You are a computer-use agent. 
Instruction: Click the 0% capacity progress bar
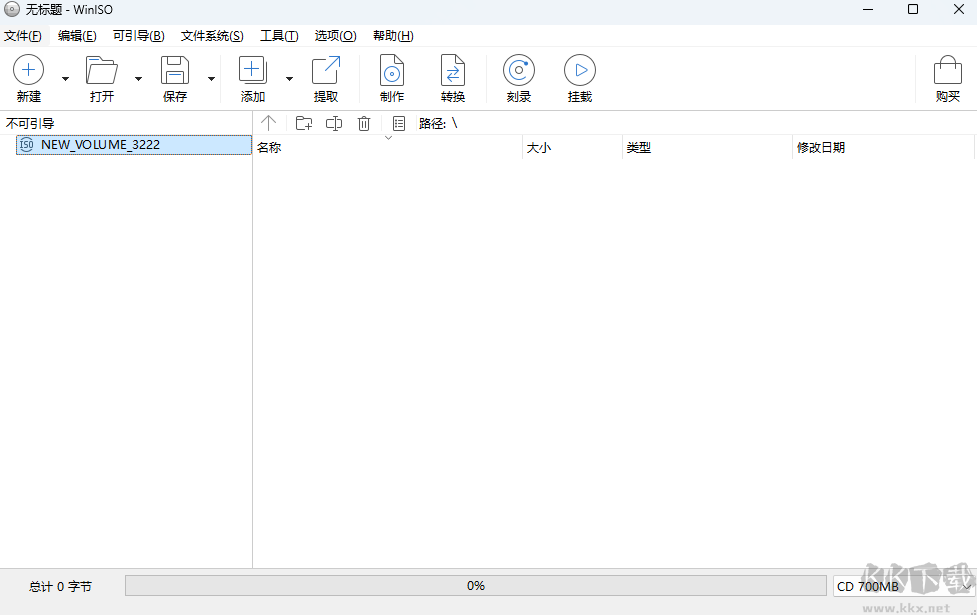[476, 586]
